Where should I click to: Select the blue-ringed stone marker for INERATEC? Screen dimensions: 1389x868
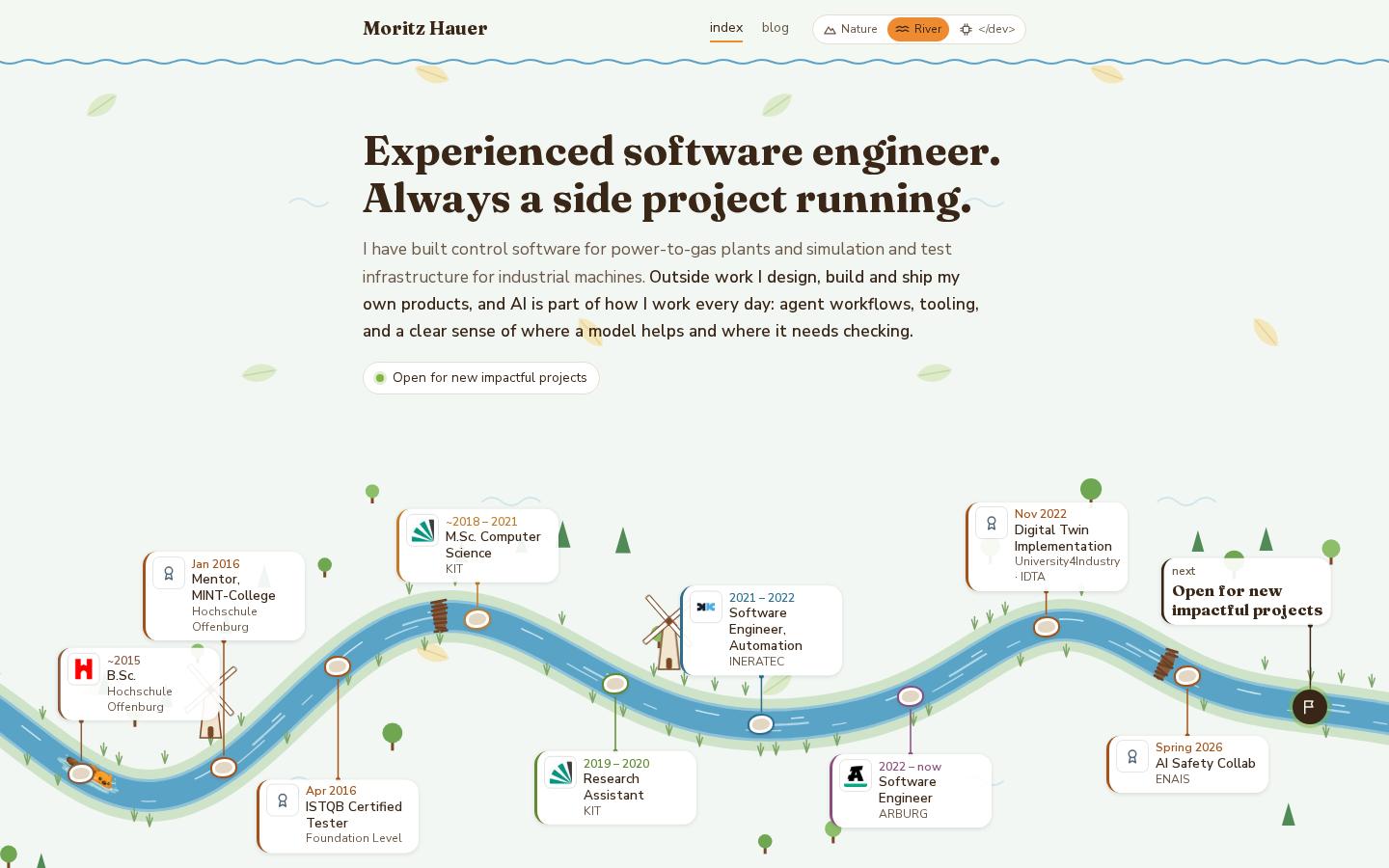click(x=761, y=724)
